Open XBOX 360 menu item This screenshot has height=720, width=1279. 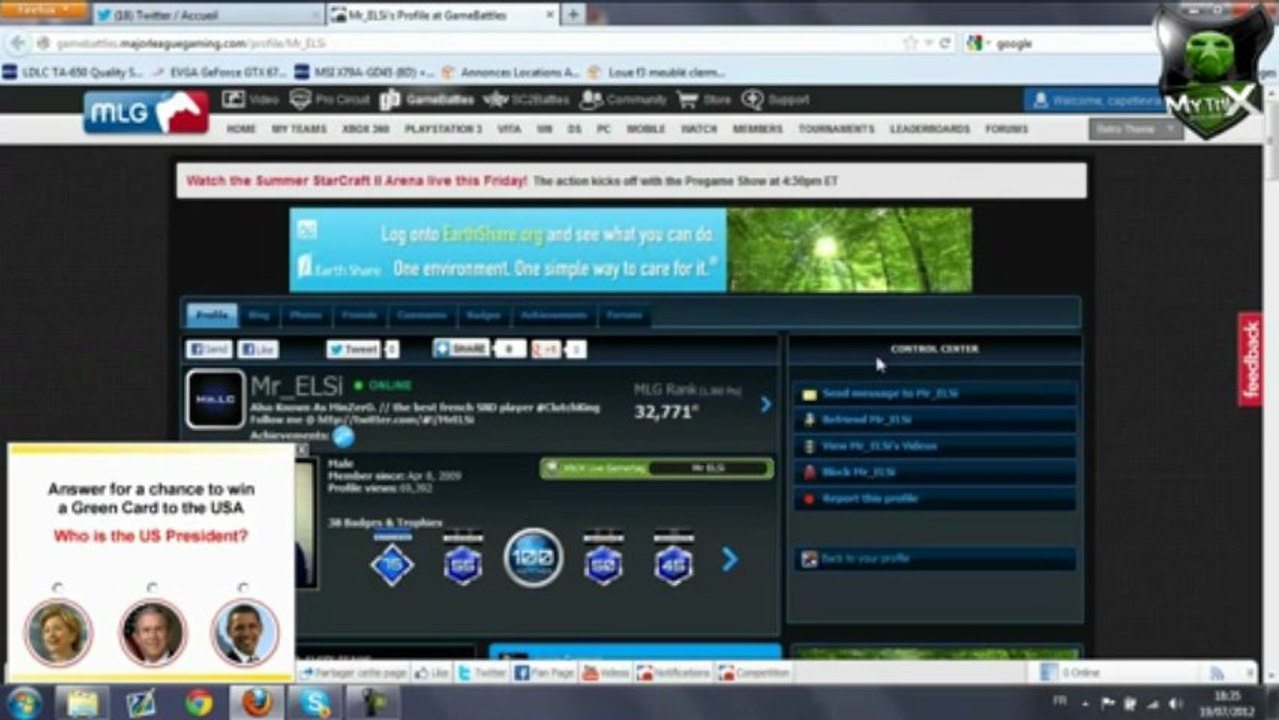[365, 129]
